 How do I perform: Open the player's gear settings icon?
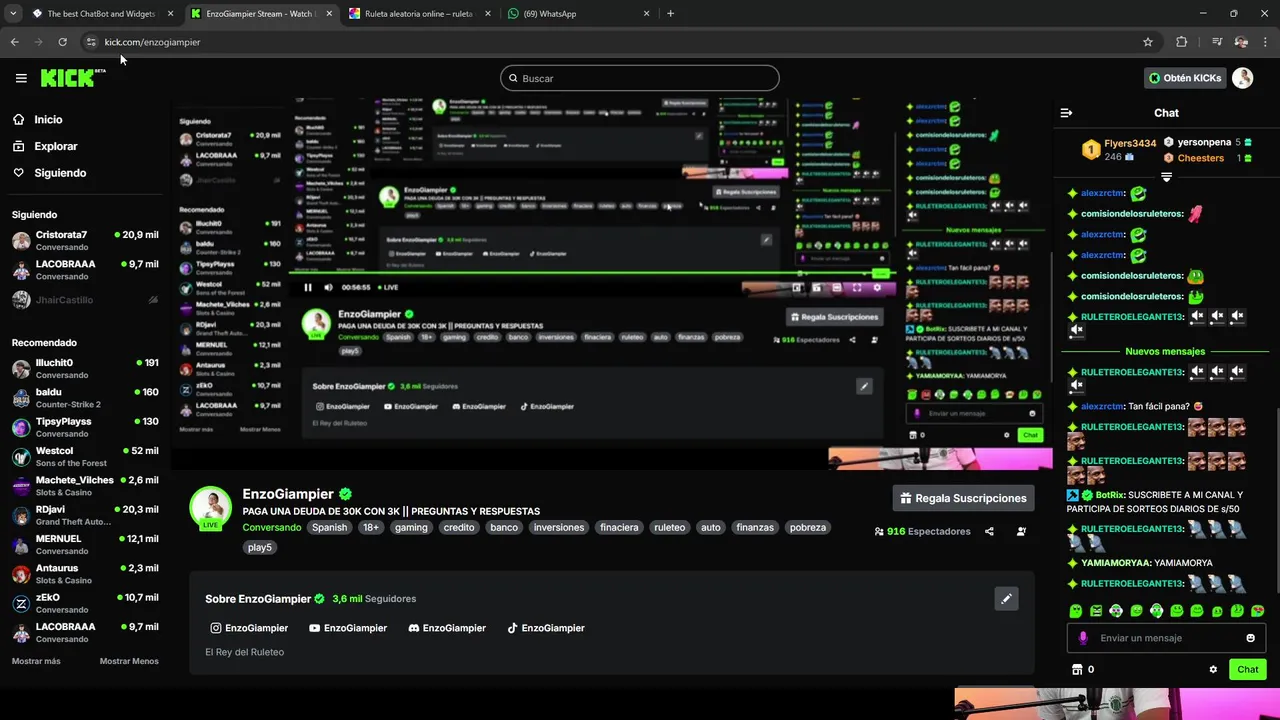[x=877, y=288]
